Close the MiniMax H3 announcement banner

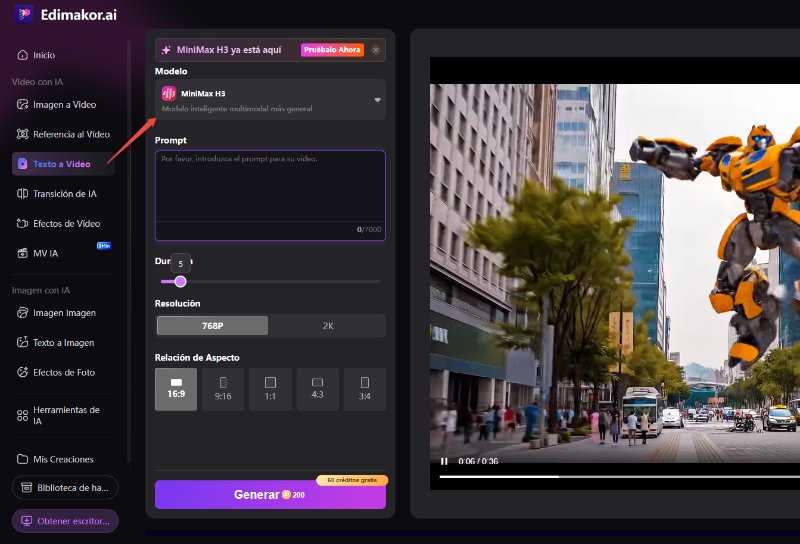[x=376, y=50]
